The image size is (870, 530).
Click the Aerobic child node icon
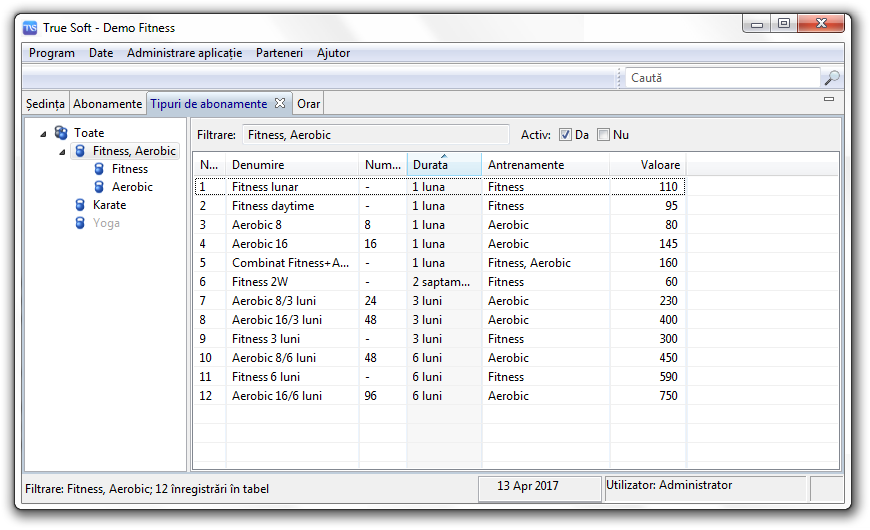point(99,187)
